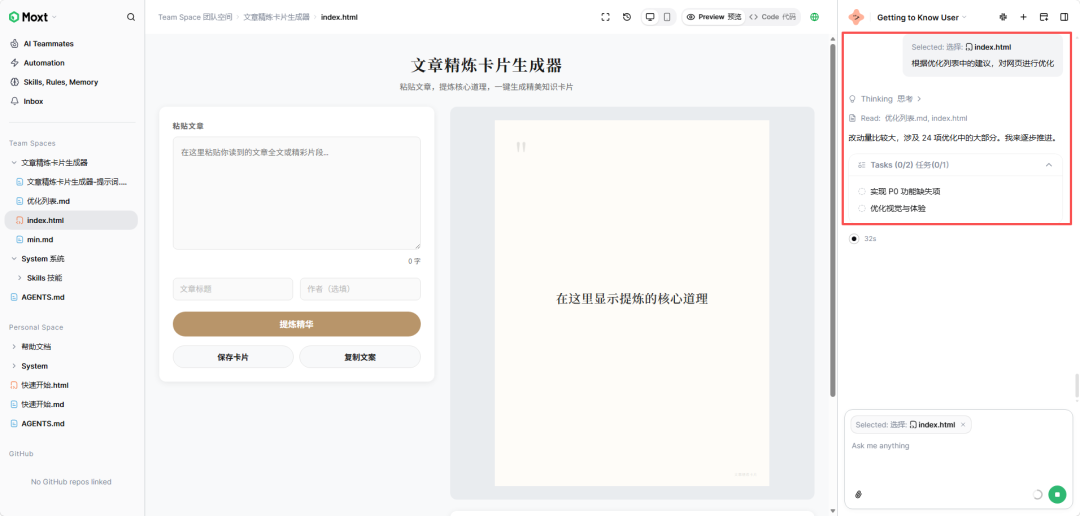Image resolution: width=1080 pixels, height=516 pixels.
Task: Click the index.html file icon in sidebar
Action: tap(19, 220)
